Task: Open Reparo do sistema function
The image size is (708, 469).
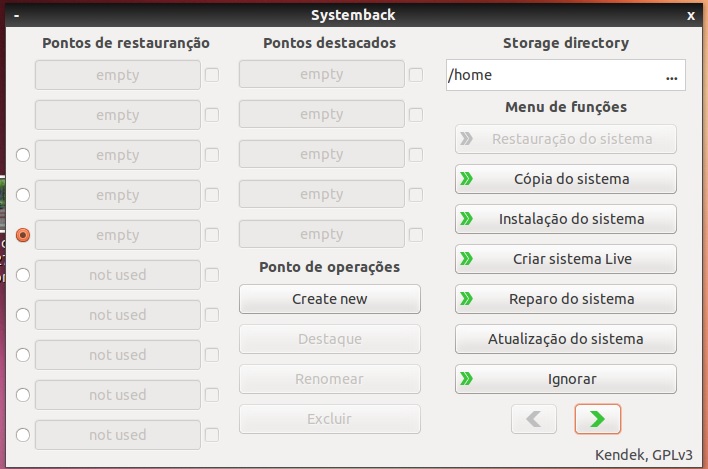Action: 566,299
